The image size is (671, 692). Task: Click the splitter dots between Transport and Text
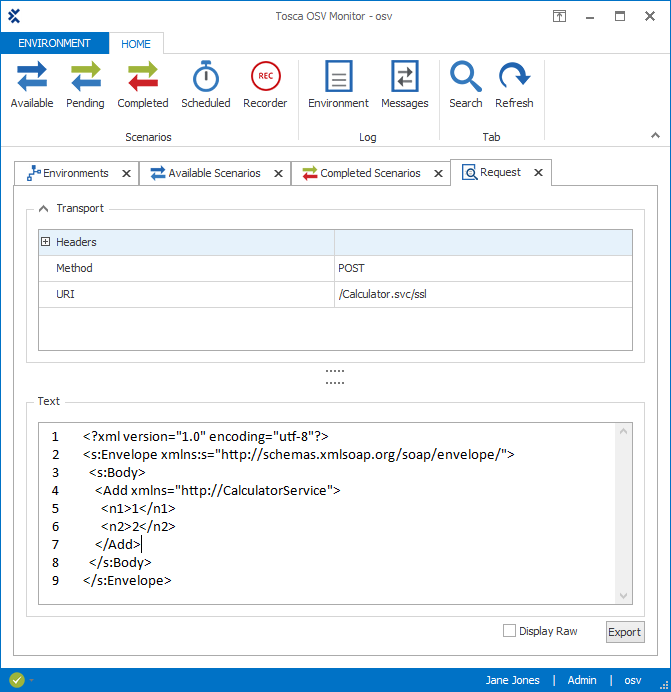[x=335, y=376]
